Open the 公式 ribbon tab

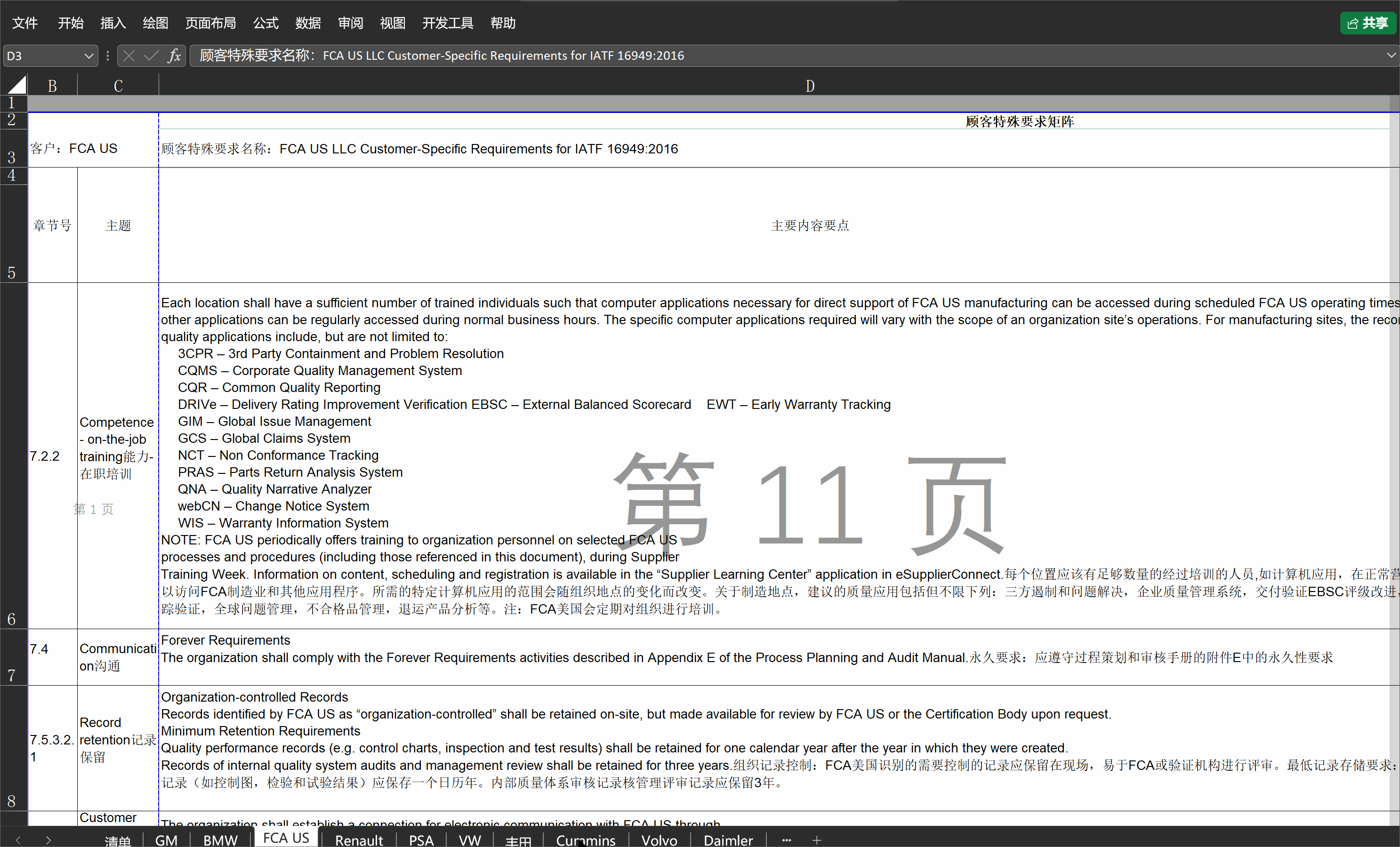[266, 23]
